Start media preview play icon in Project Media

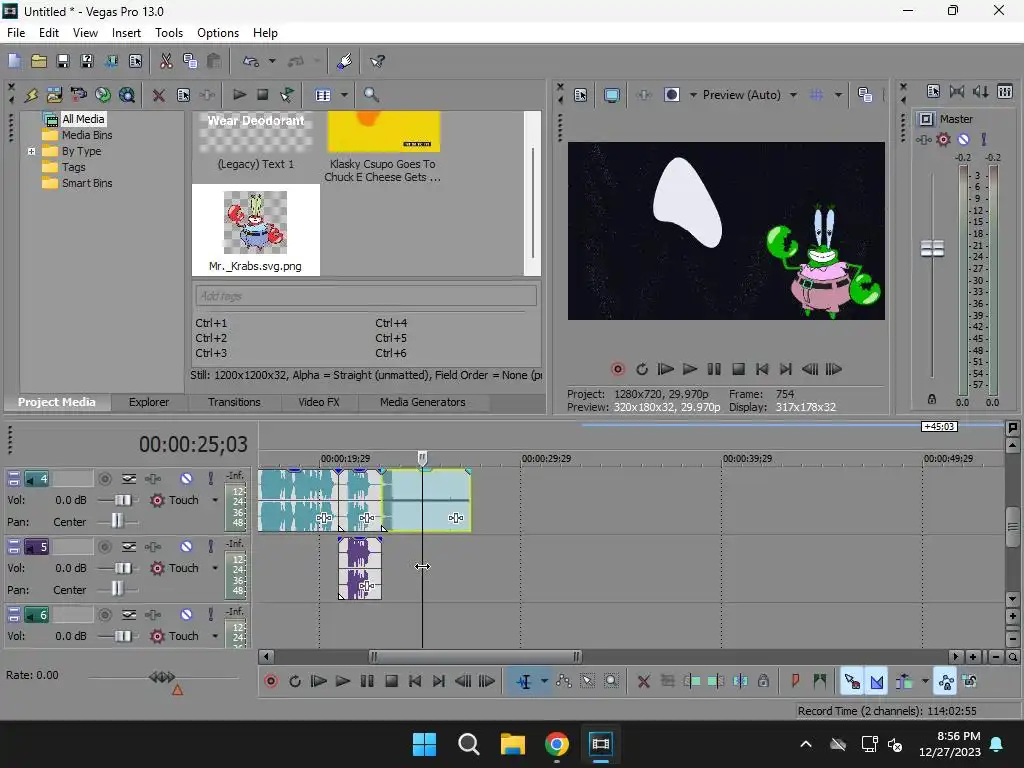tap(239, 95)
